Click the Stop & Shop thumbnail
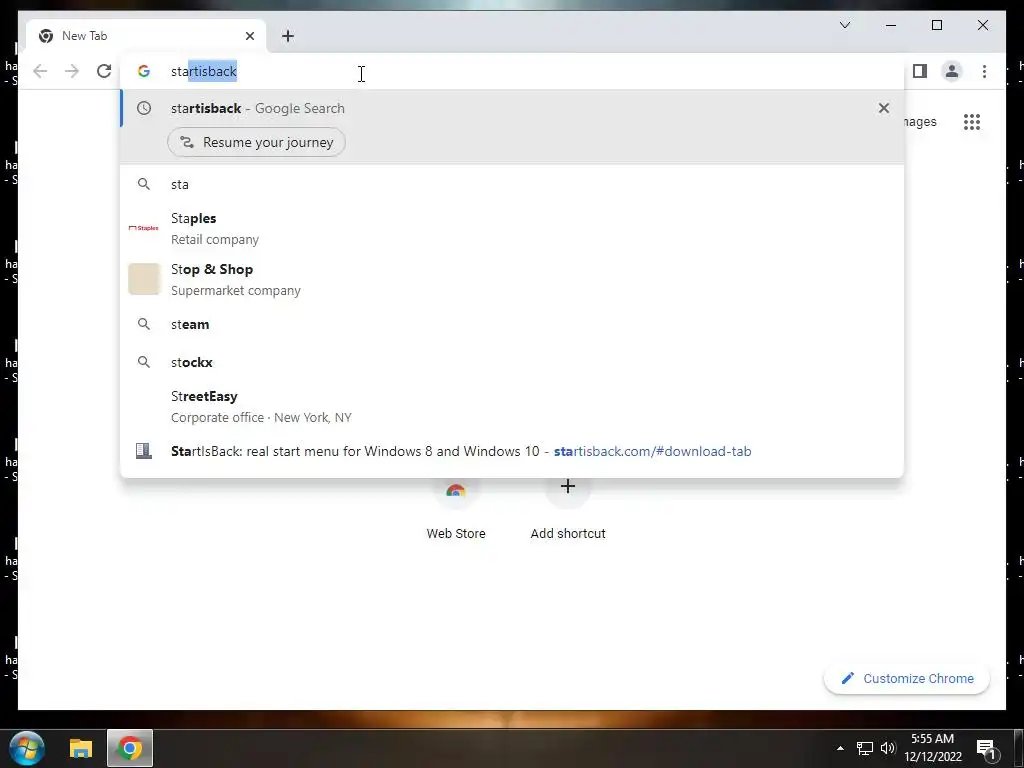Image resolution: width=1024 pixels, height=768 pixels. [x=144, y=279]
